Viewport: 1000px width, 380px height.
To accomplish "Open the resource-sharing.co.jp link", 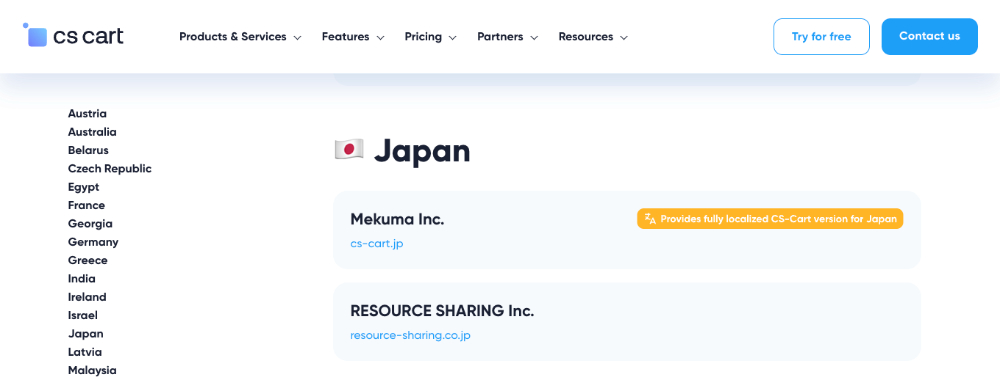I will coord(410,335).
